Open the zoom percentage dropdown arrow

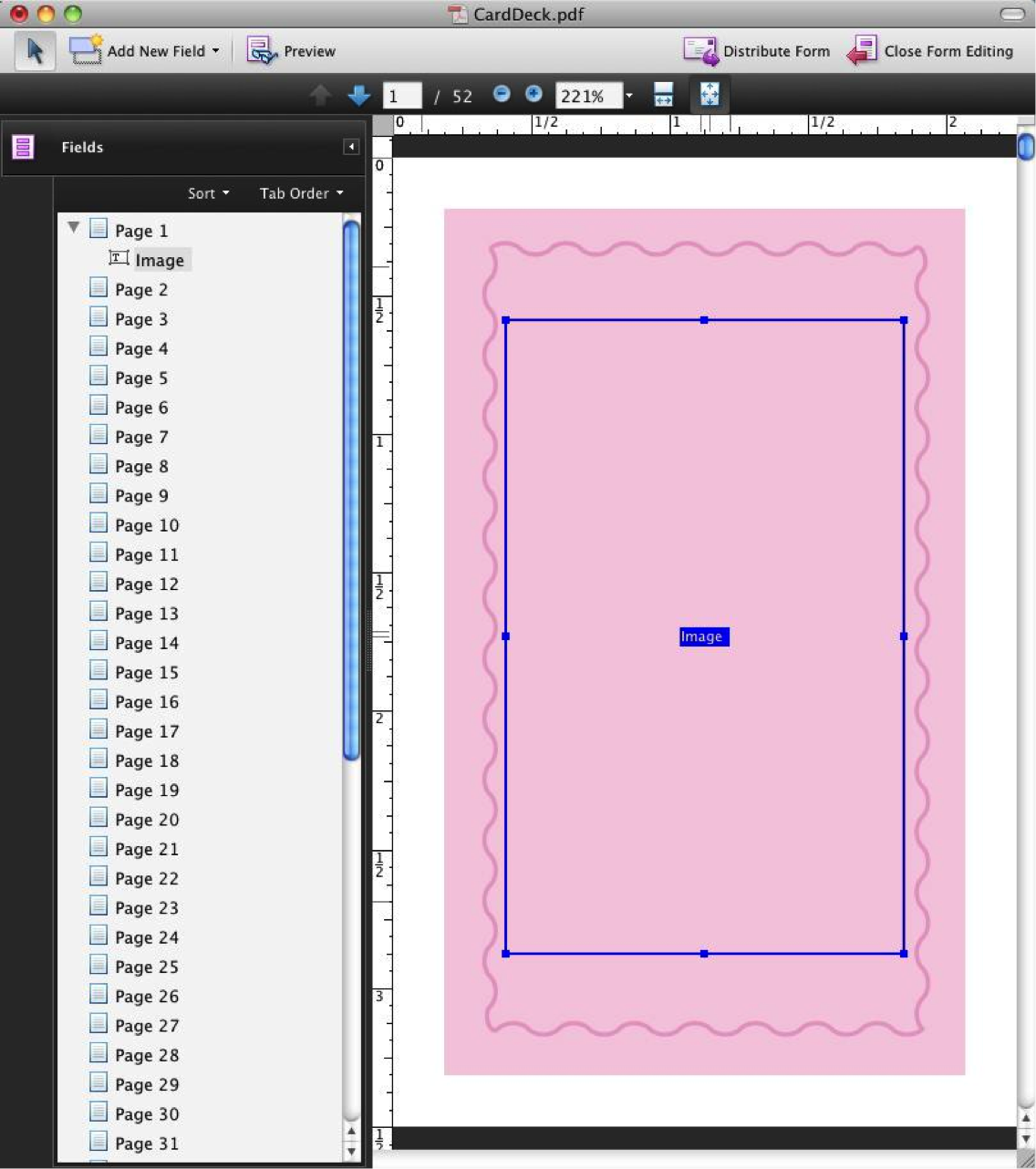pos(629,96)
